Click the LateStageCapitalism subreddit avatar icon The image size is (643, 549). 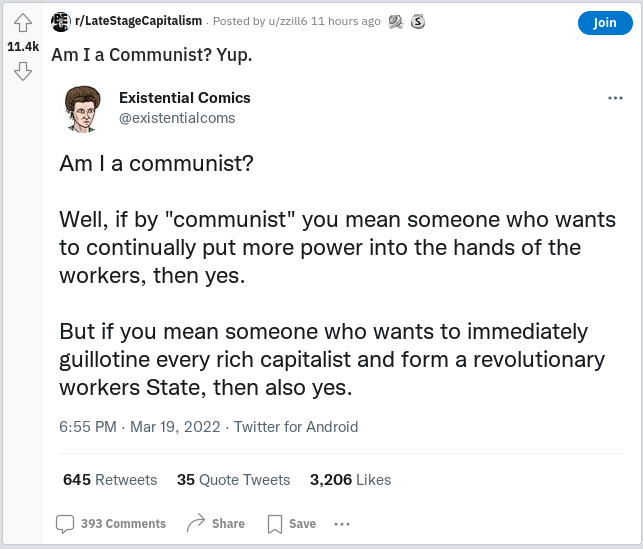[61, 21]
